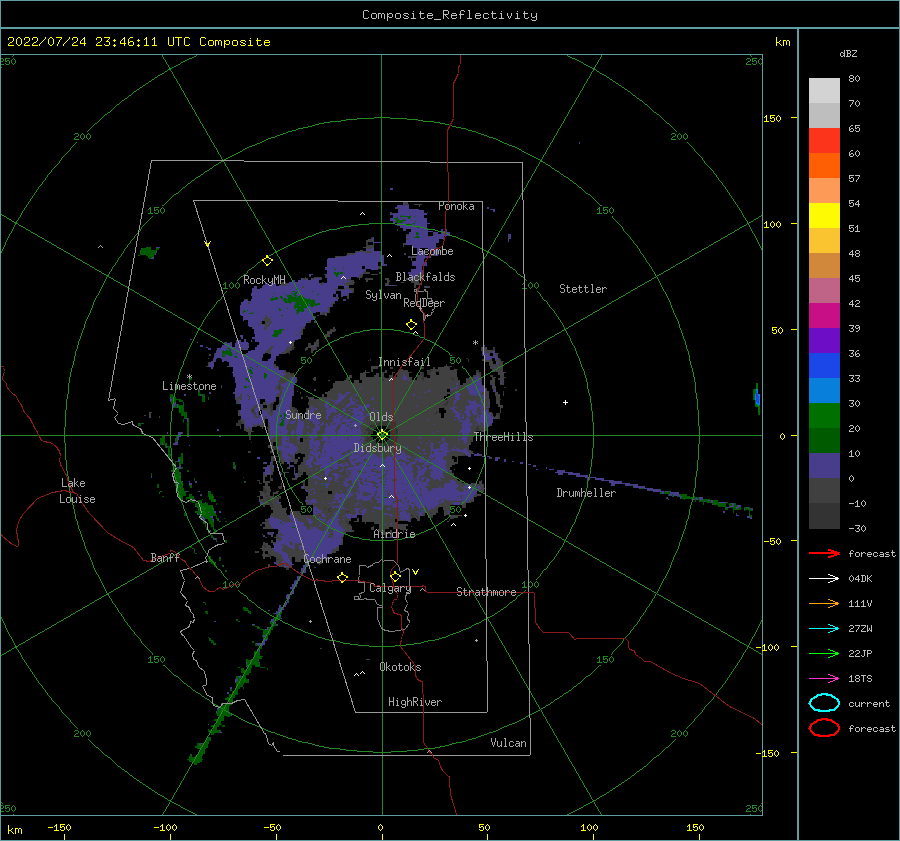
Task: Click the asterisk marker above Limestone
Action: point(189,377)
